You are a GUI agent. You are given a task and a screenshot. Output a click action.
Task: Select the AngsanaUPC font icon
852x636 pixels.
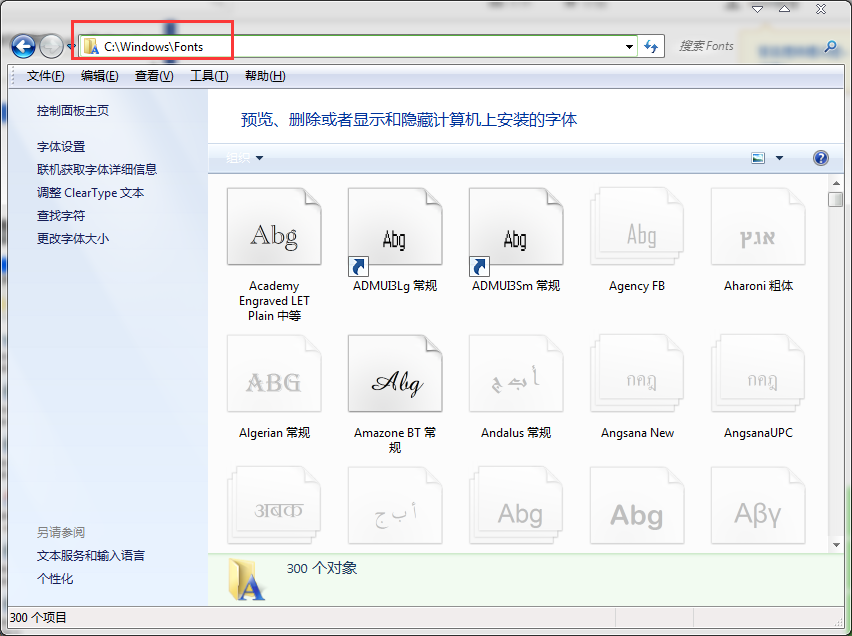758,373
